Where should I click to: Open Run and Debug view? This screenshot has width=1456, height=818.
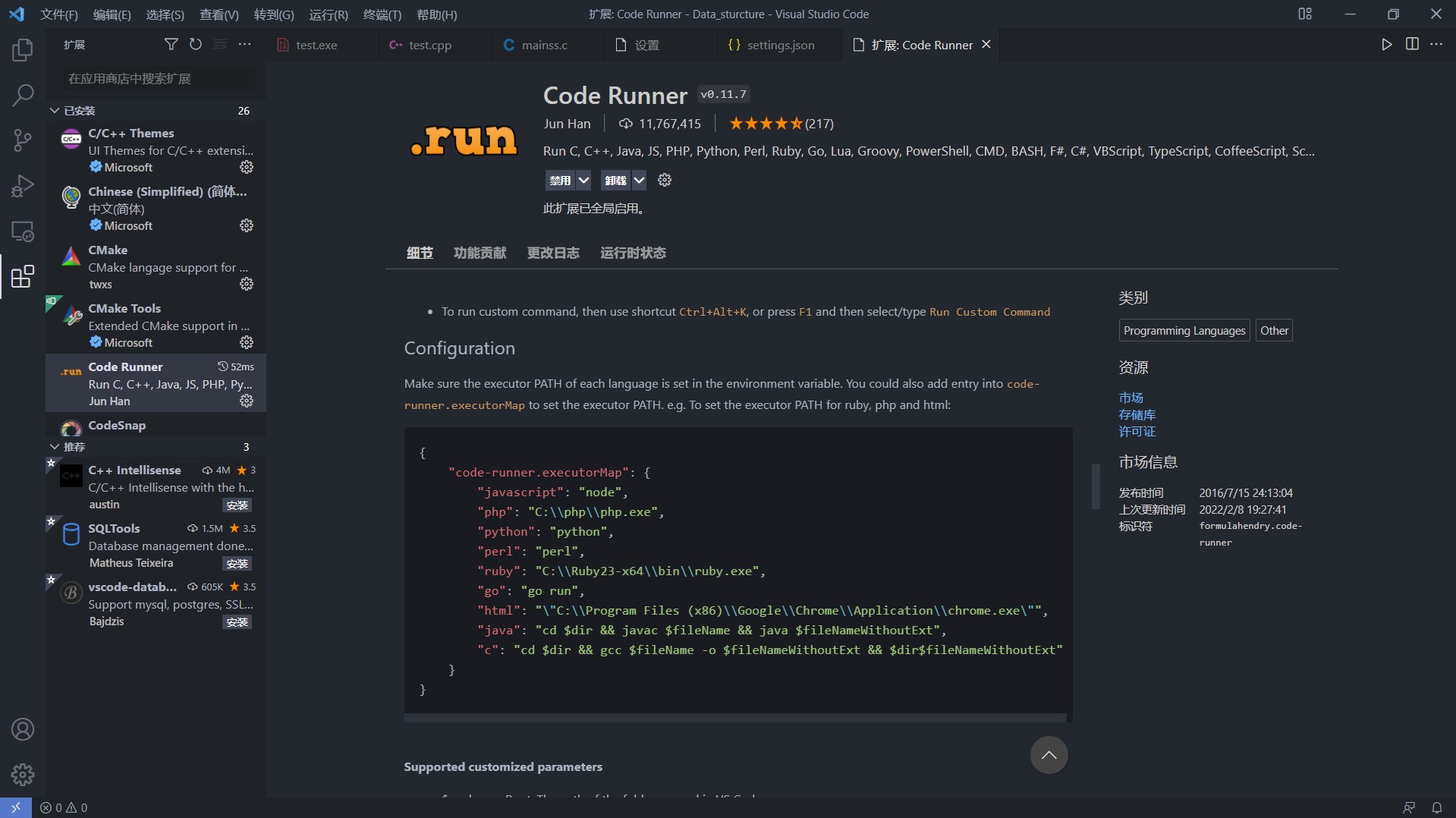pos(23,186)
